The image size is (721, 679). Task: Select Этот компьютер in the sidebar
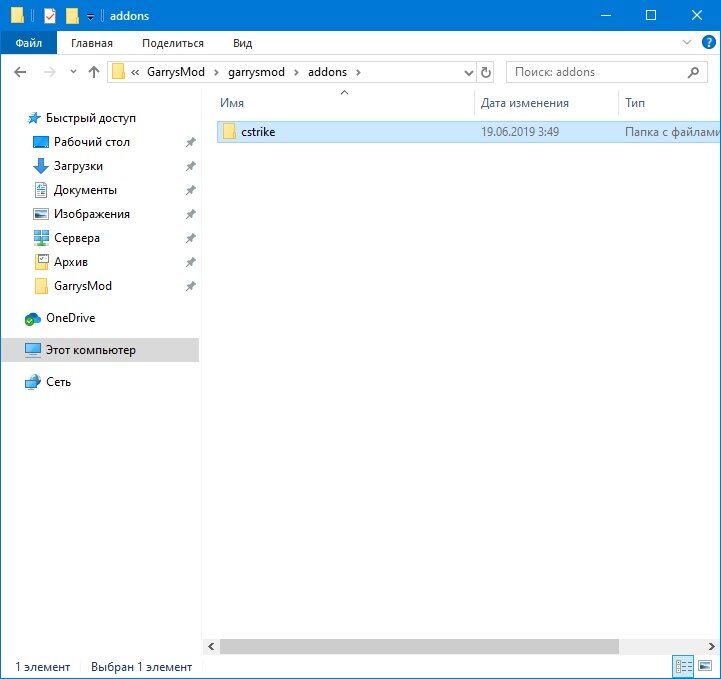100,350
